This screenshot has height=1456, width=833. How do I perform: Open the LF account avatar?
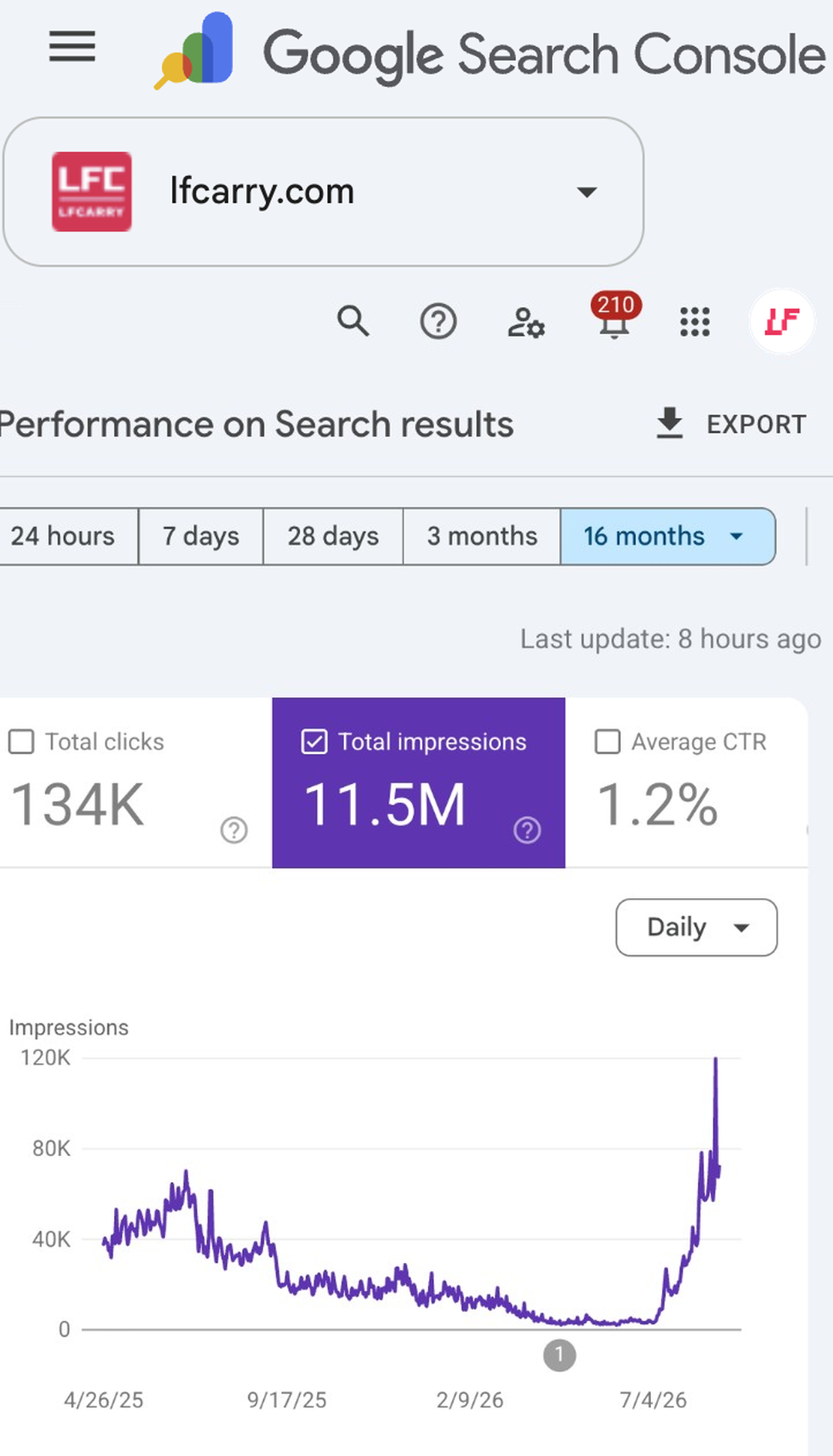click(x=782, y=321)
